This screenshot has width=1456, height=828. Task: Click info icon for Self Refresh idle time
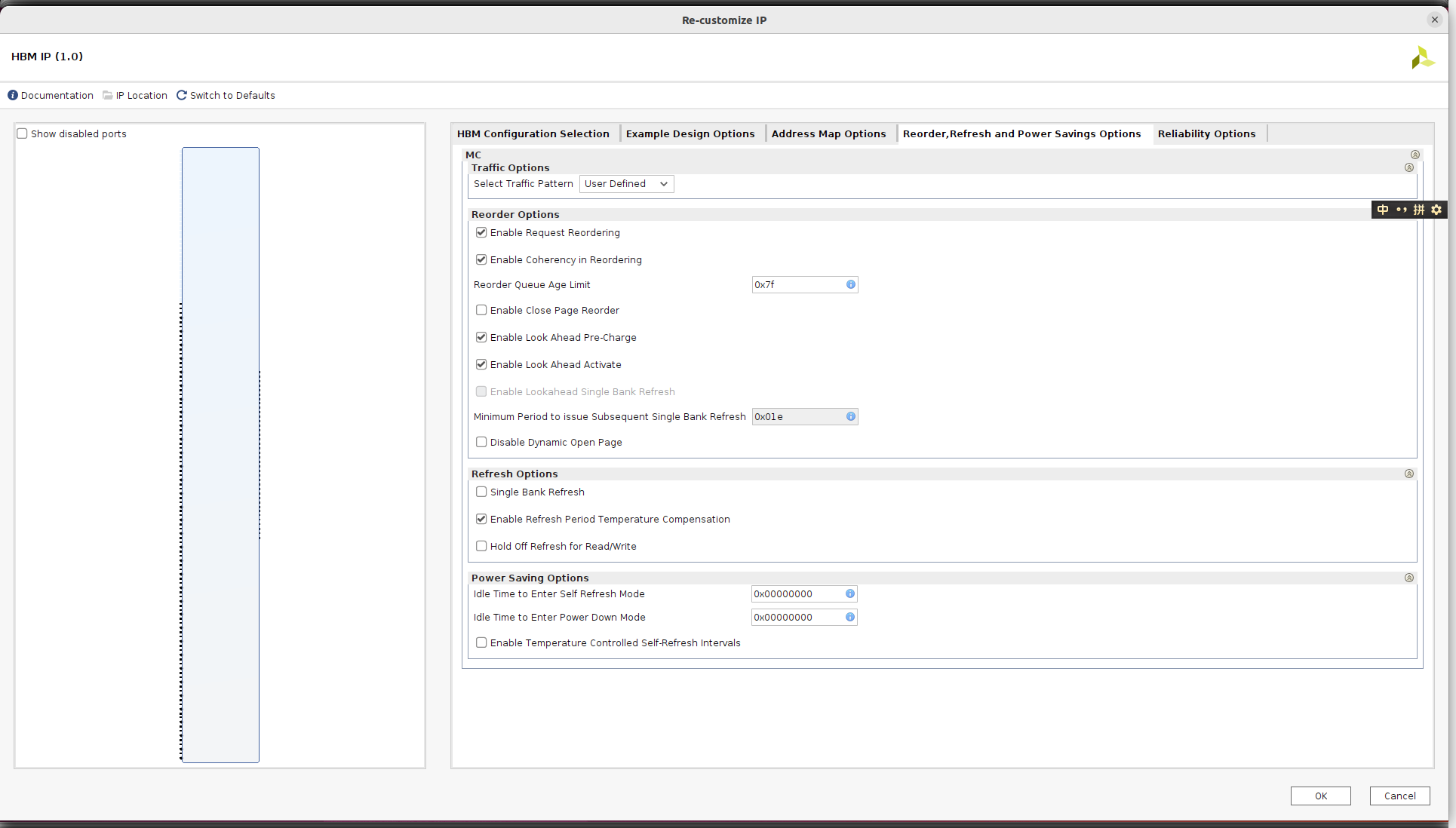(x=850, y=593)
